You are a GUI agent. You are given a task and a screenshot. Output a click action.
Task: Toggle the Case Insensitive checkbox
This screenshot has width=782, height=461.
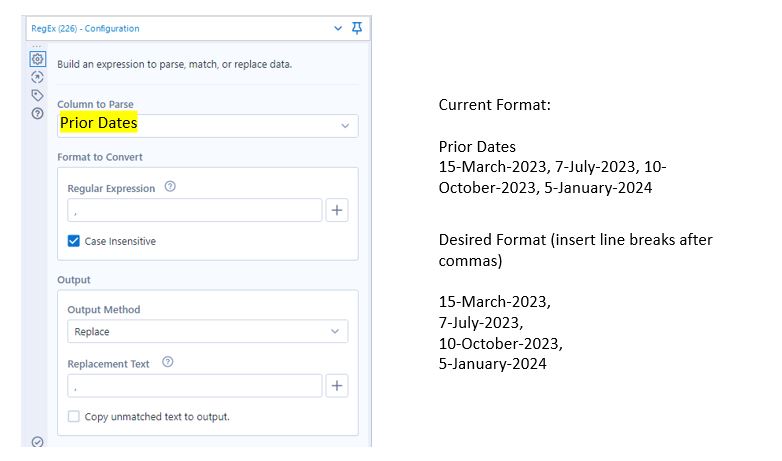pyautogui.click(x=74, y=241)
